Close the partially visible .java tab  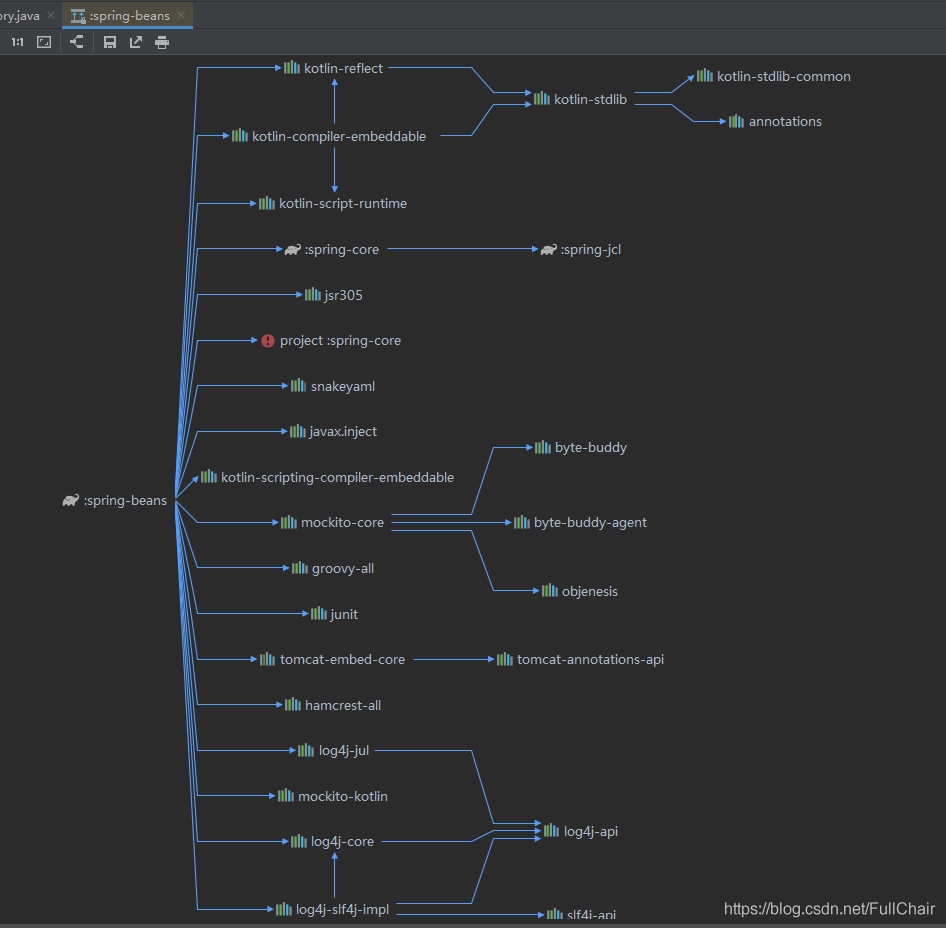[x=51, y=15]
